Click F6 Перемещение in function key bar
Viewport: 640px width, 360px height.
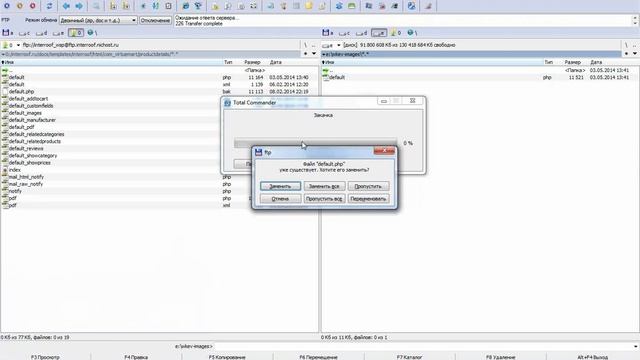click(318, 357)
